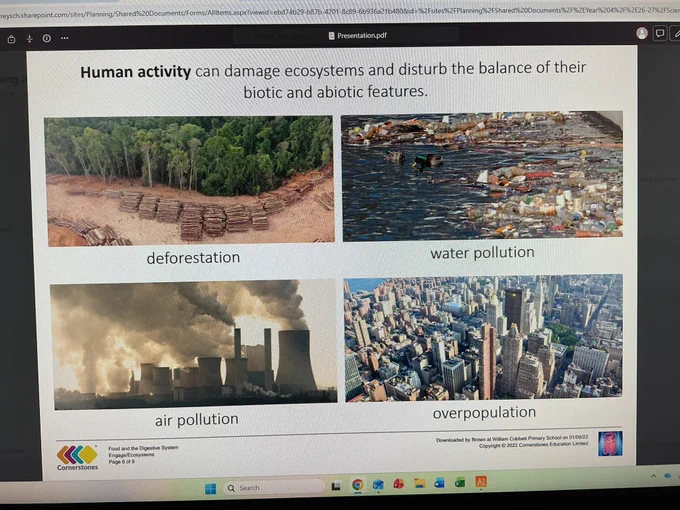Open Task View on the taskbar
680x510 pixels.
tap(336, 486)
